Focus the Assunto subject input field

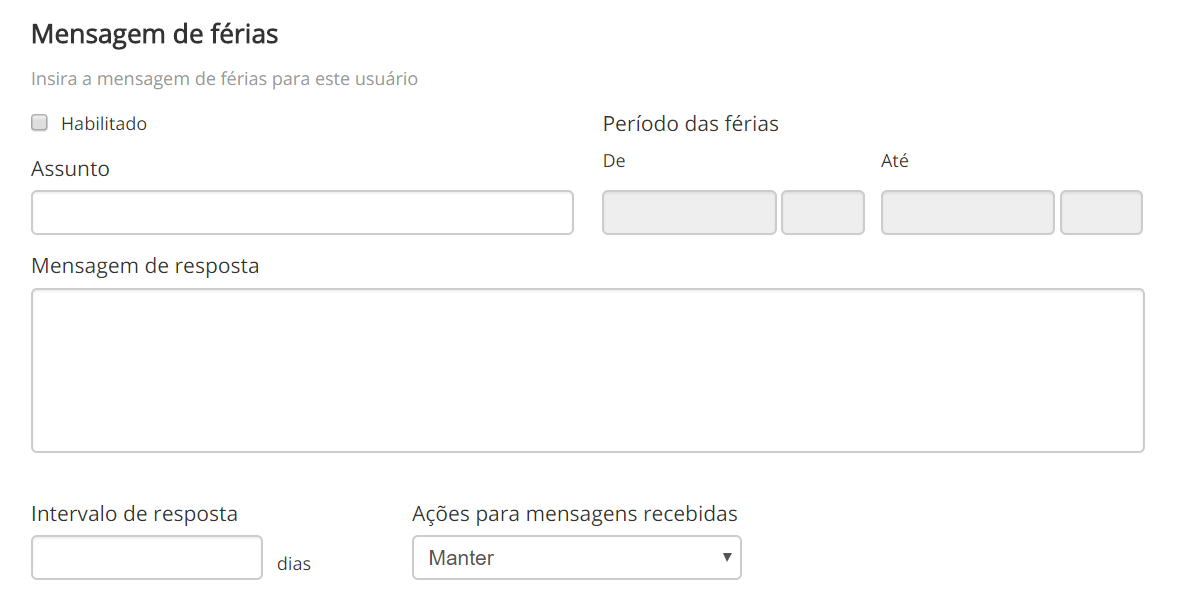pyautogui.click(x=302, y=212)
